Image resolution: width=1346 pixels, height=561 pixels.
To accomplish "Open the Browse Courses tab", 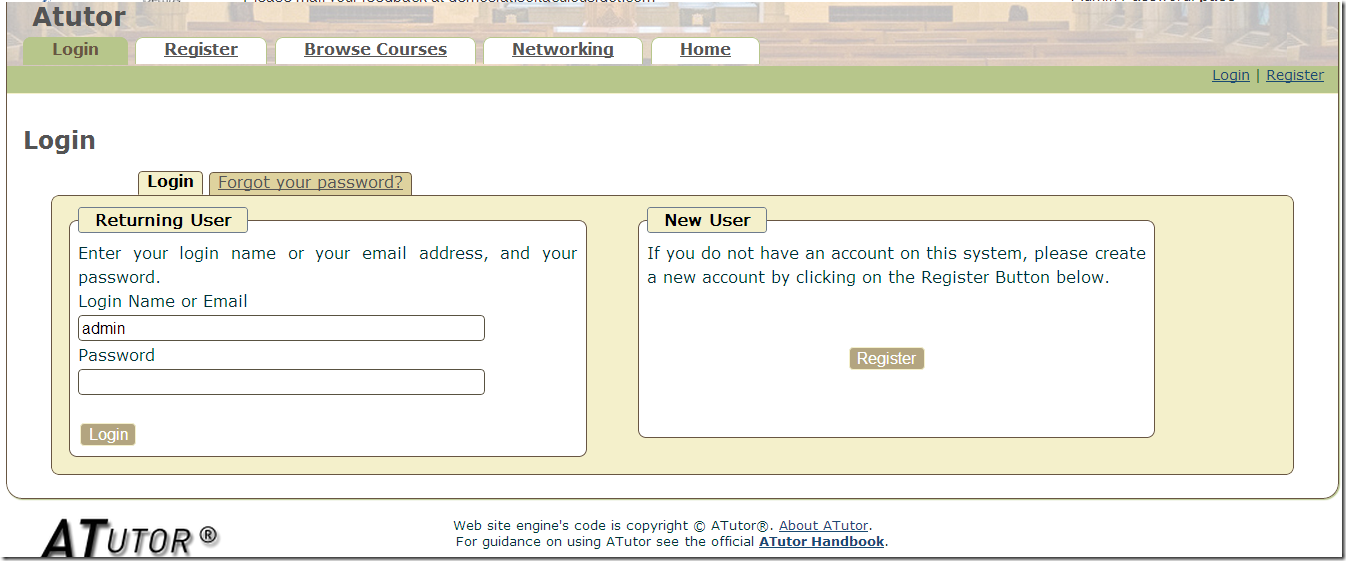I will point(375,50).
